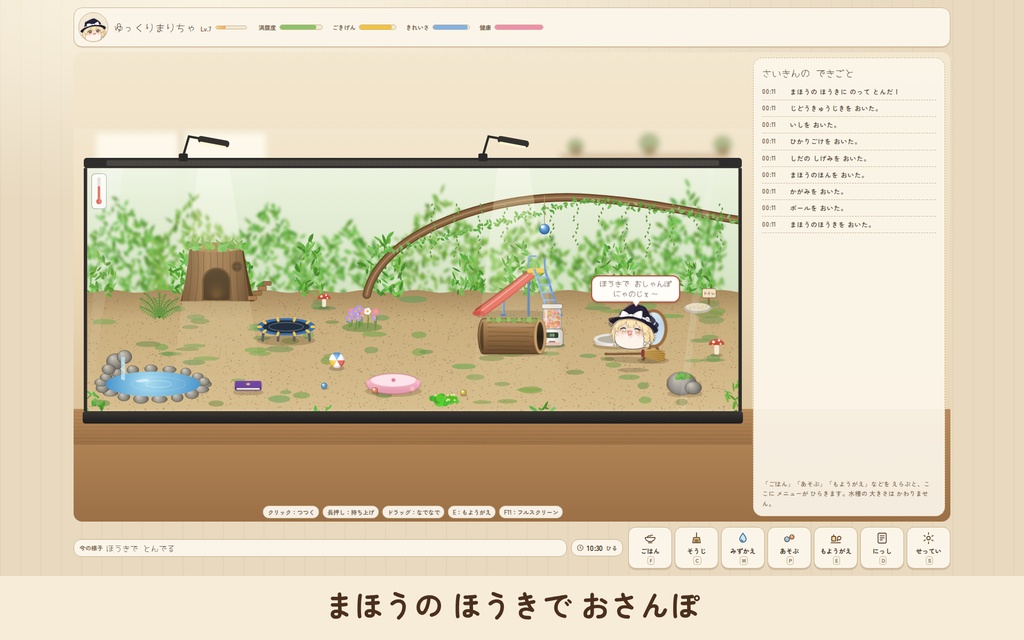Click the F11：フルスクリーン hint chip
The width and height of the screenshot is (1024, 640).
[531, 512]
